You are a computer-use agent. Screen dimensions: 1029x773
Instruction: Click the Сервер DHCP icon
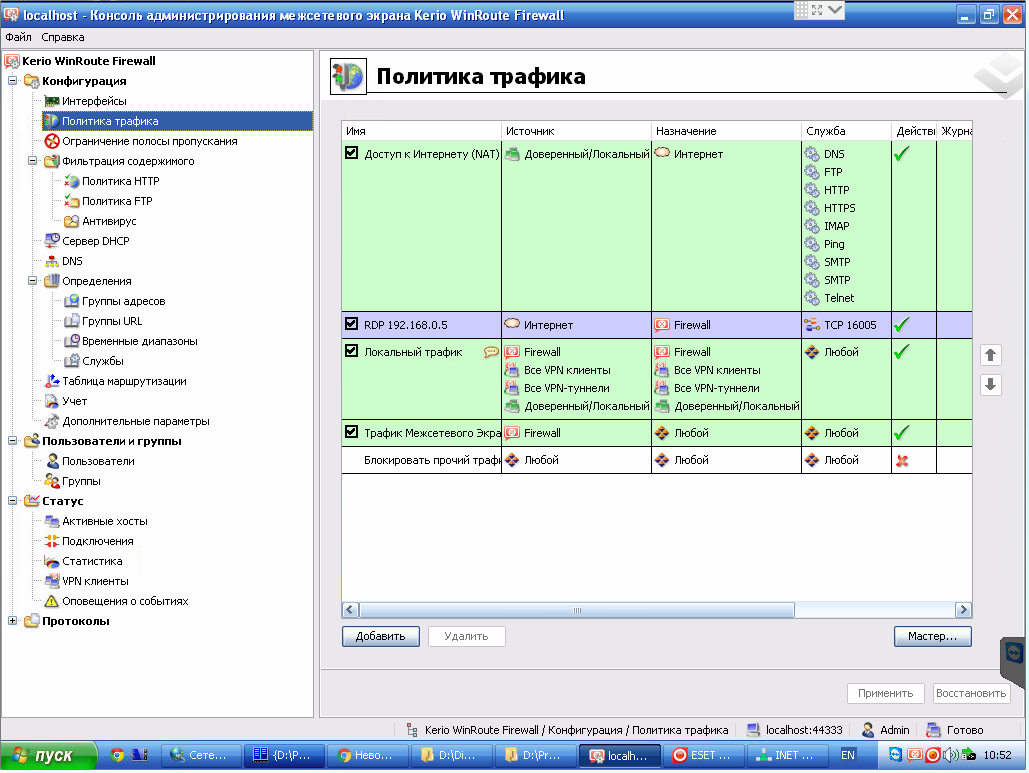[x=52, y=241]
